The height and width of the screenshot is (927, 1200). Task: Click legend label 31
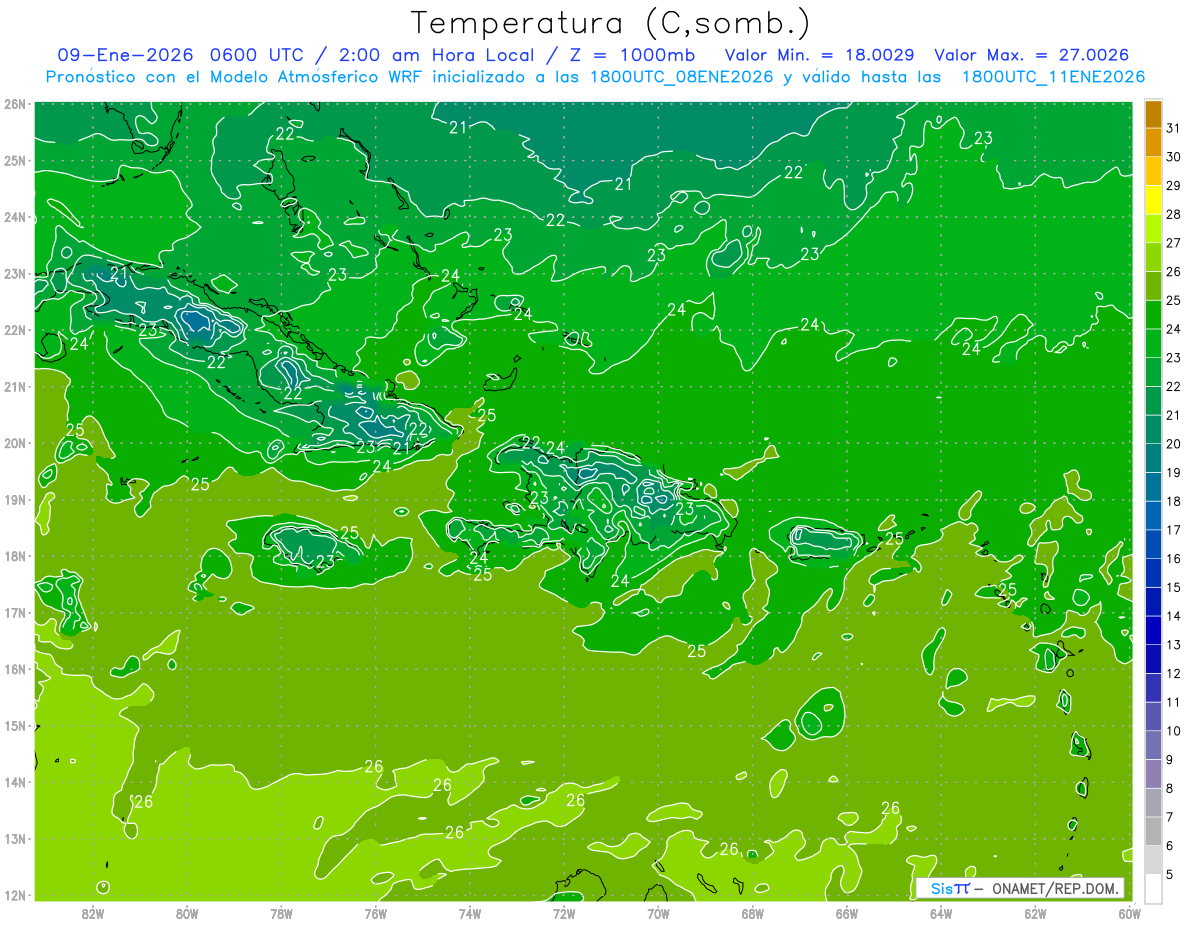[x=1173, y=129]
